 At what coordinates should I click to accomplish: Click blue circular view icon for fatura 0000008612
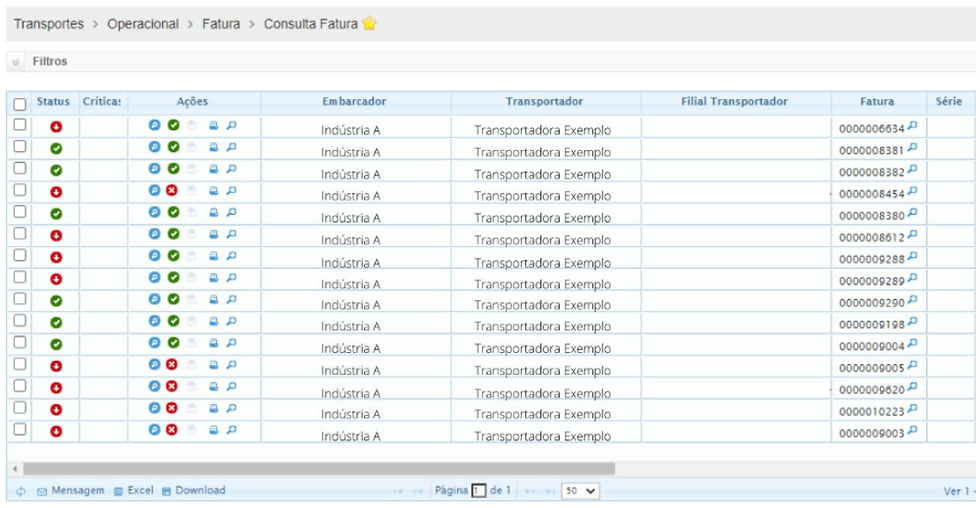pyautogui.click(x=154, y=234)
